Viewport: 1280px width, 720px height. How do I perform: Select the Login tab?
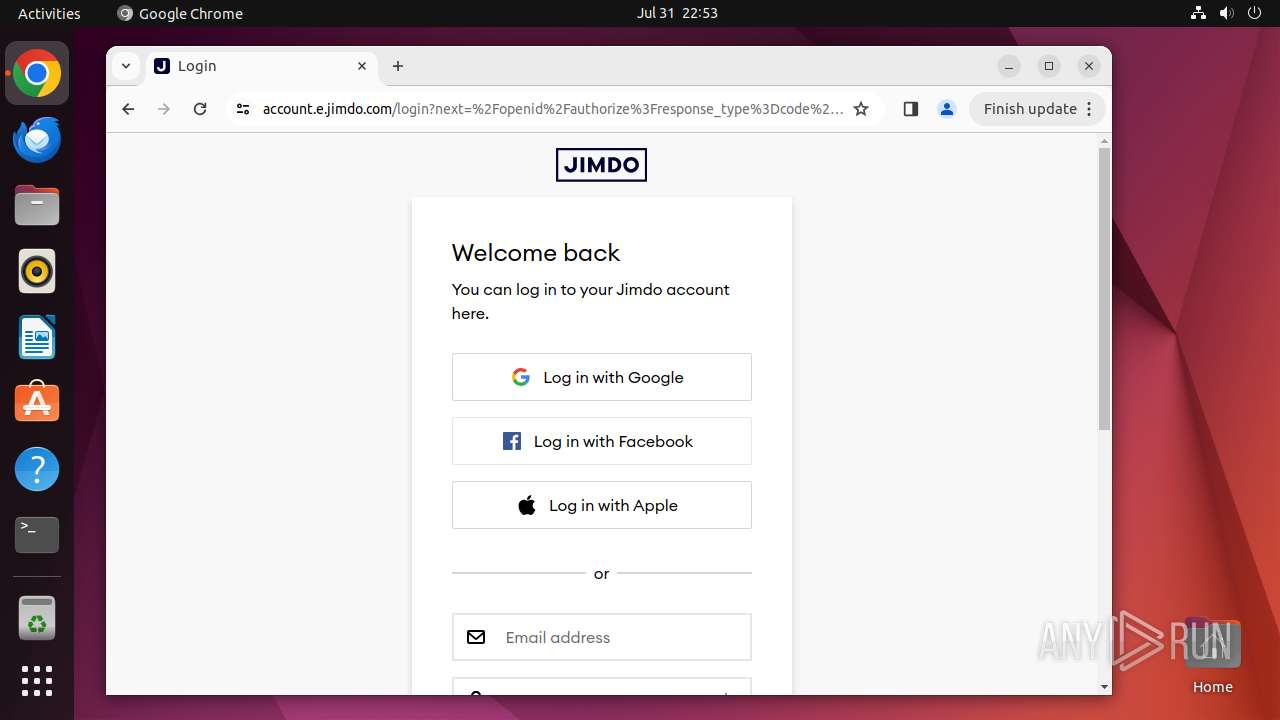click(262, 66)
